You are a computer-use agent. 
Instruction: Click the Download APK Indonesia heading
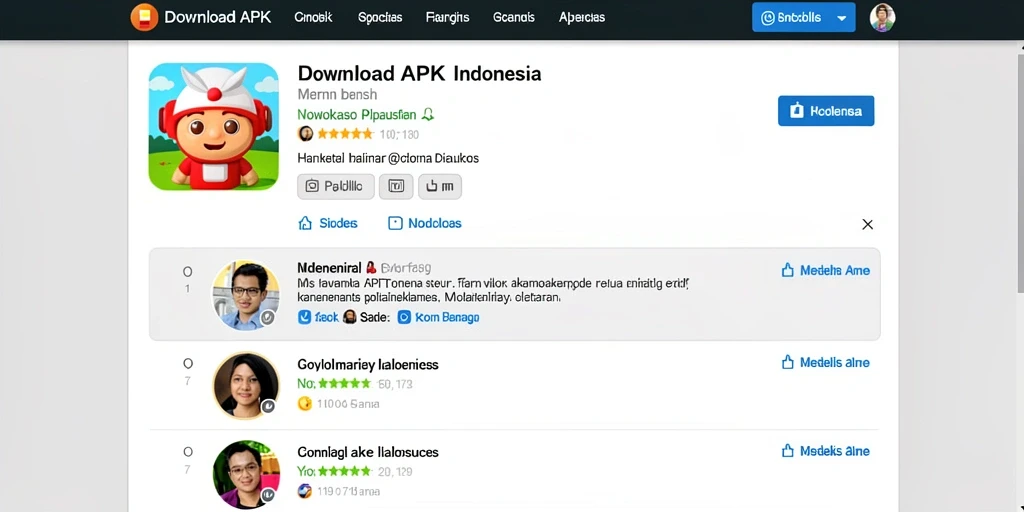(419, 73)
